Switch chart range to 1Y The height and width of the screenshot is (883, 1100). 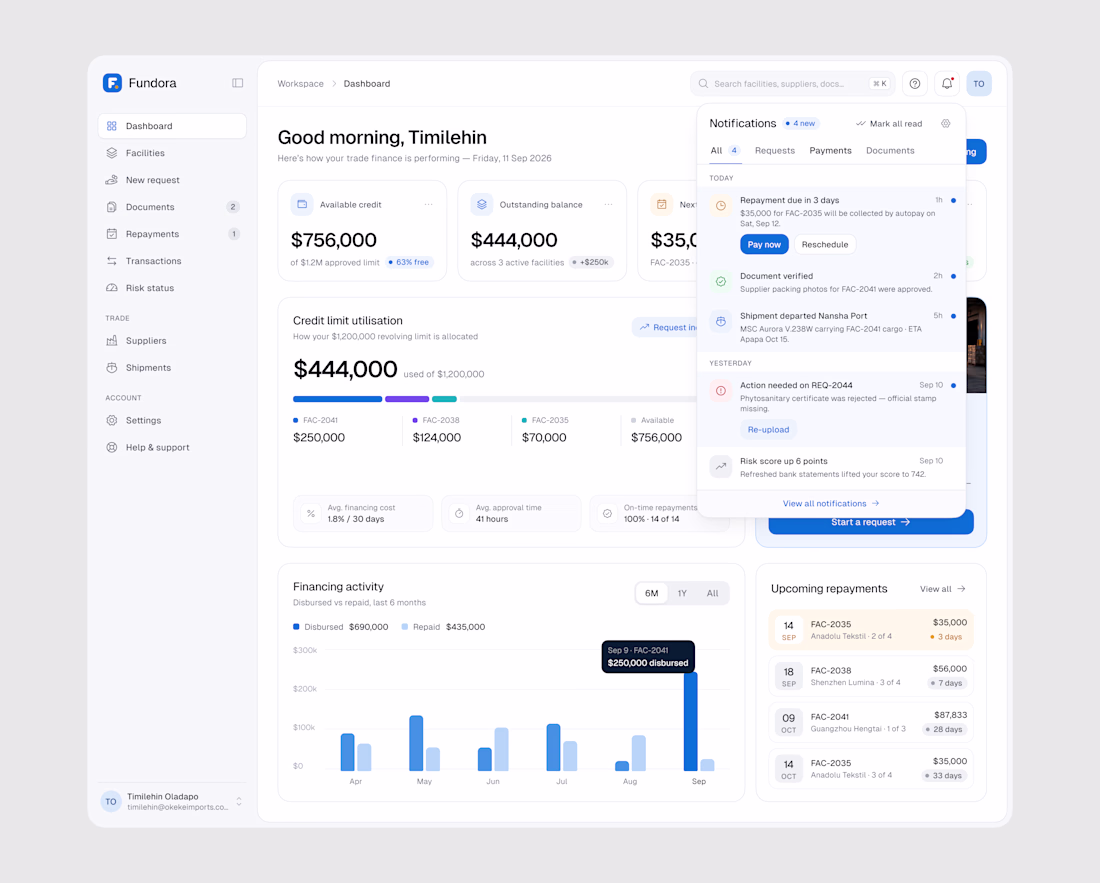(x=682, y=593)
